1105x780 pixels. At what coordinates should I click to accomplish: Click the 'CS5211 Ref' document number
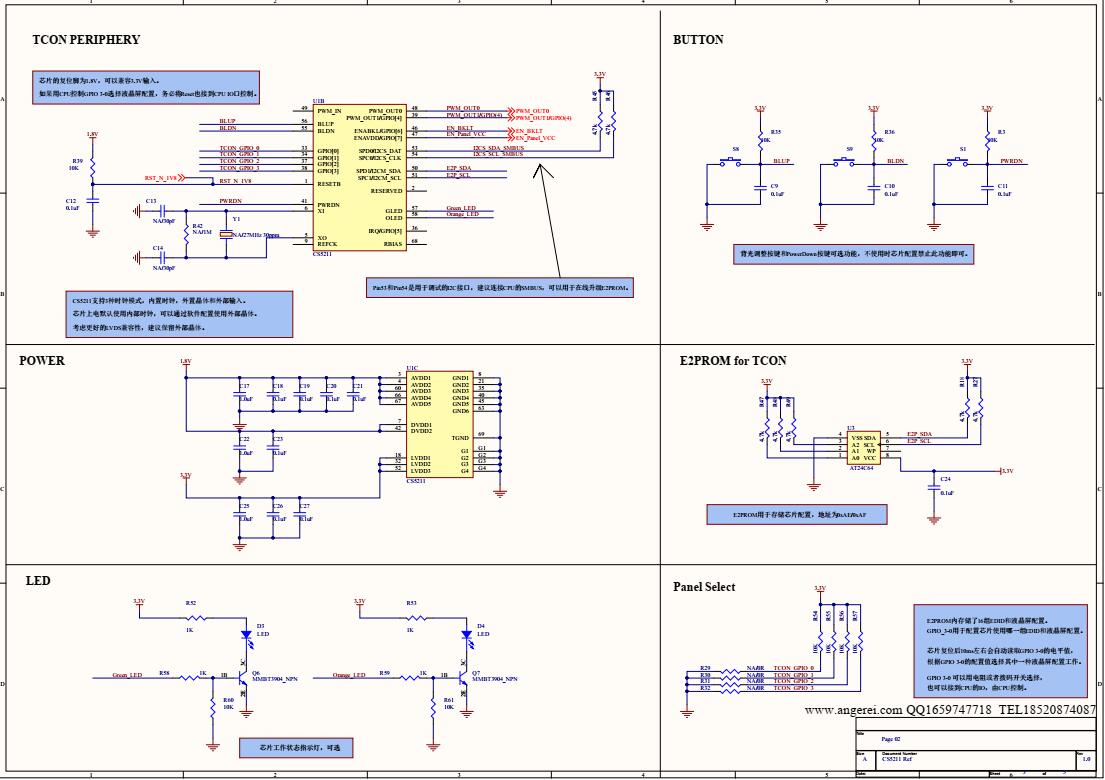pos(896,760)
